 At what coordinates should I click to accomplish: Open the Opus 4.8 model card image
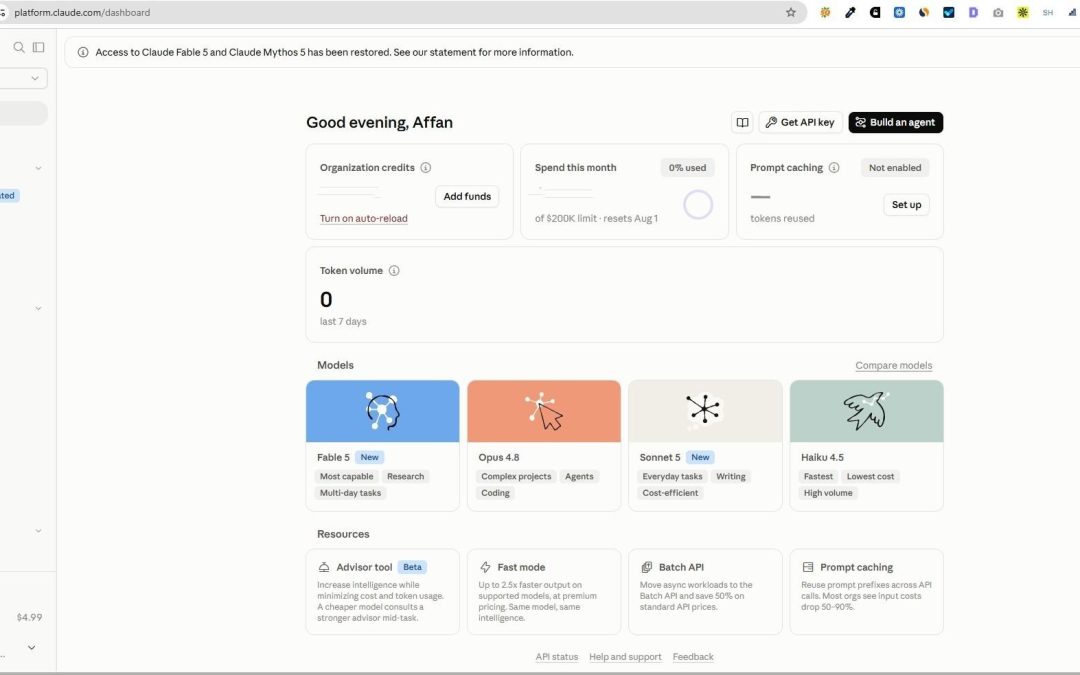coord(543,411)
